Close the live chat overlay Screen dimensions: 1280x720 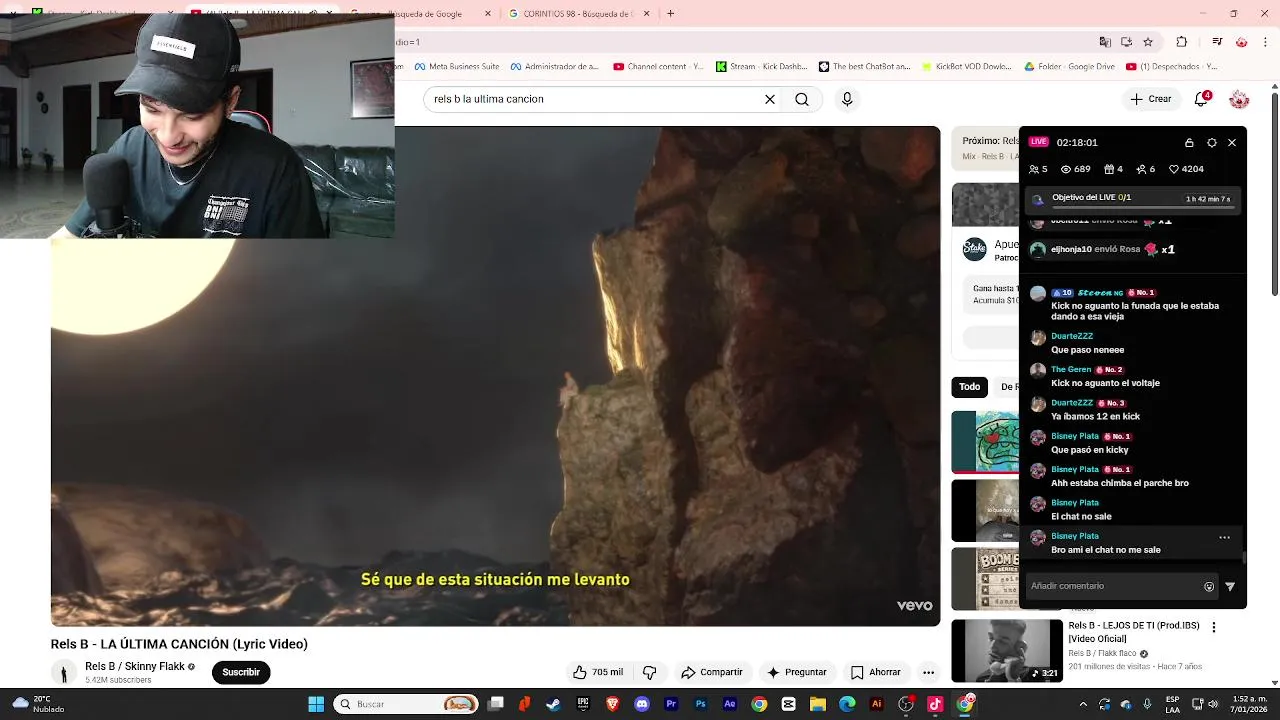point(1232,143)
